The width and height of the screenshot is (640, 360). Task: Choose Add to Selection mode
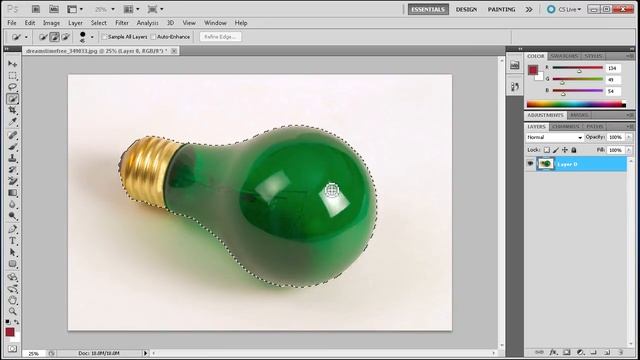coord(54,37)
